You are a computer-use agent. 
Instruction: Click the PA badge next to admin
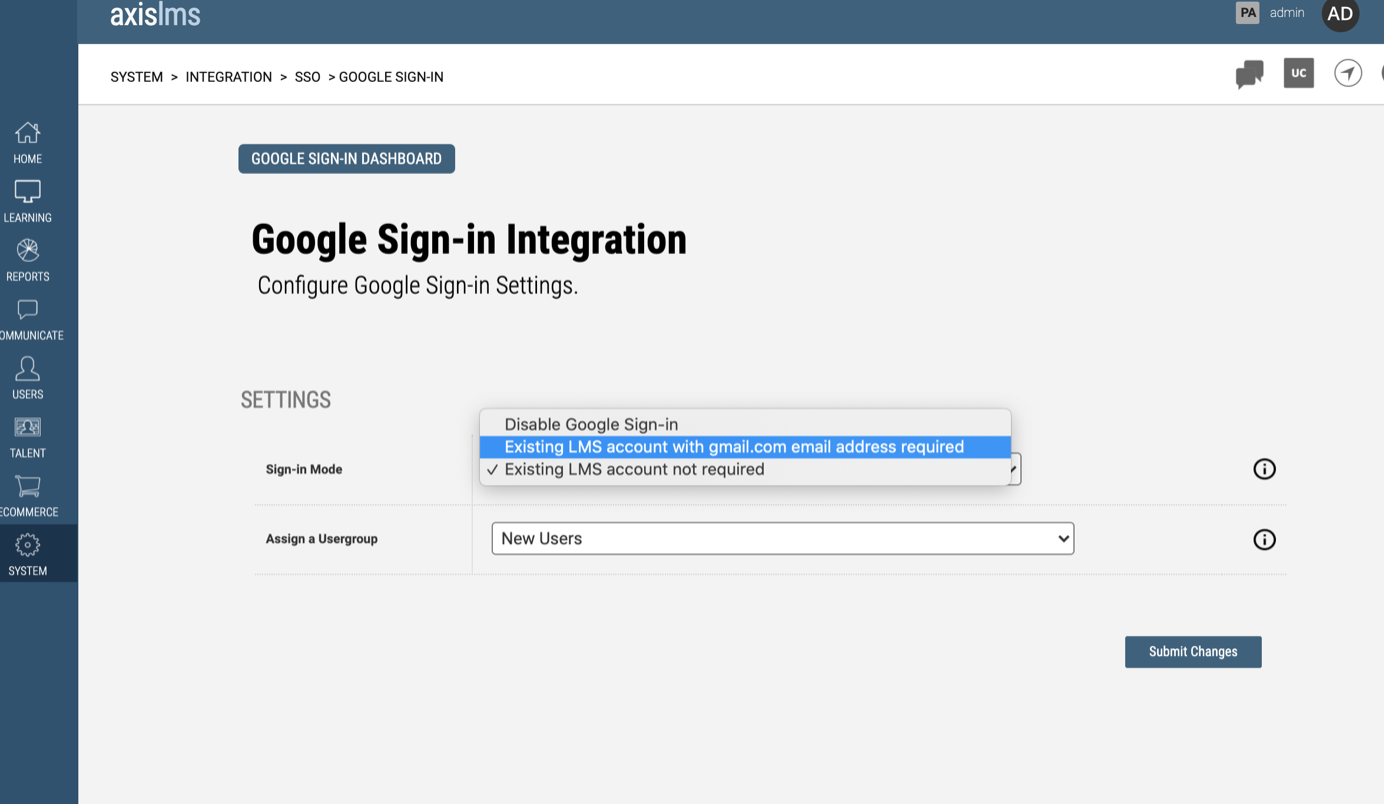(1247, 13)
